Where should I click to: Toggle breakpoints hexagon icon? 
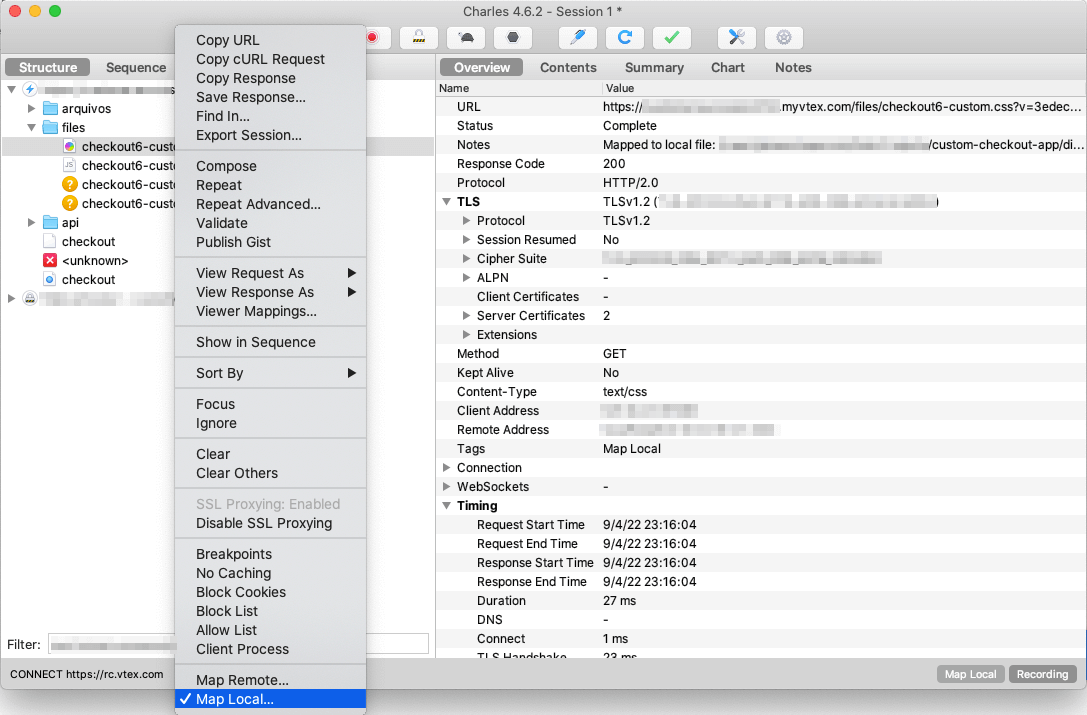(513, 37)
